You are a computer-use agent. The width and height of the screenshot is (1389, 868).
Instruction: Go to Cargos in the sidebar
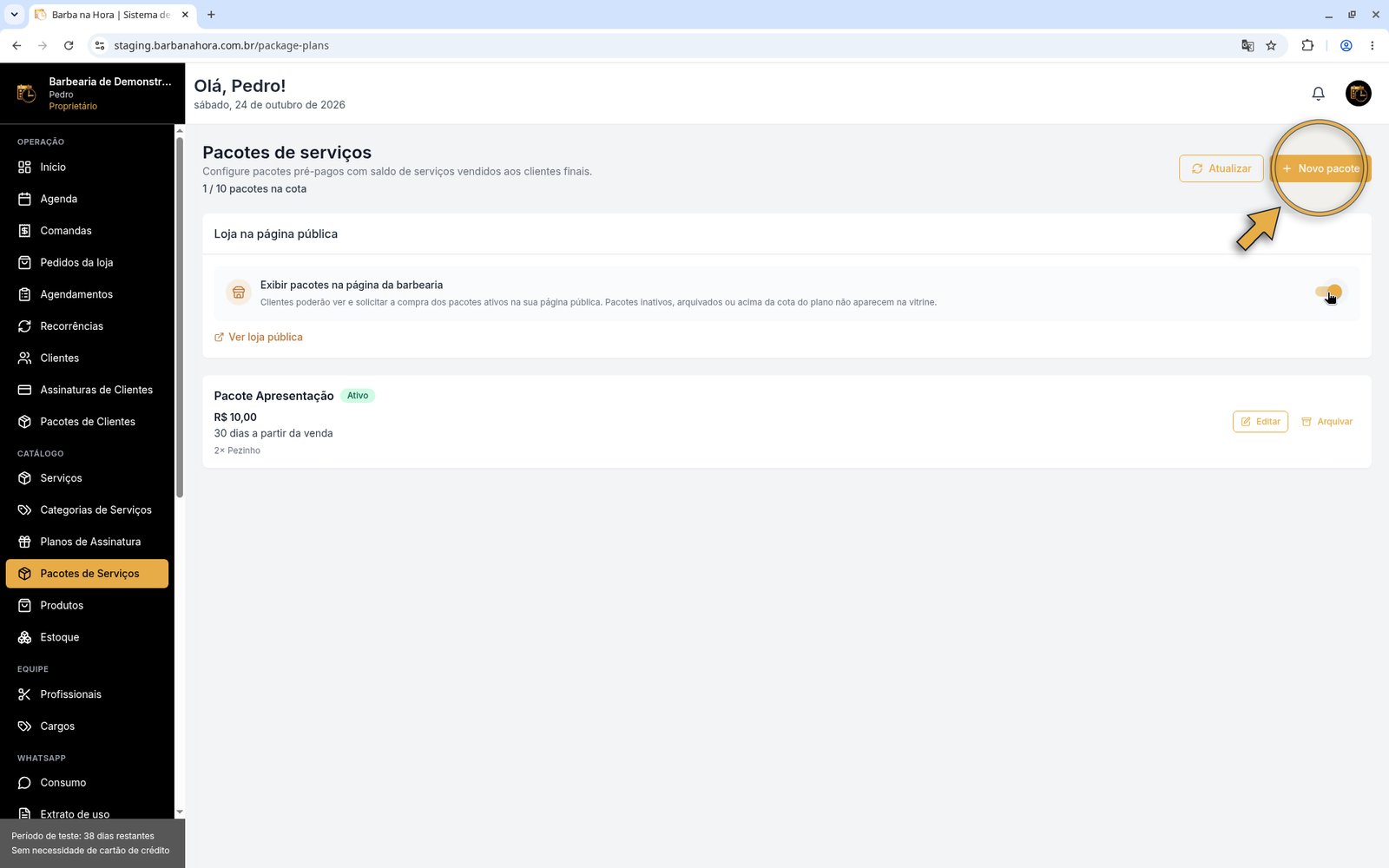click(87, 727)
